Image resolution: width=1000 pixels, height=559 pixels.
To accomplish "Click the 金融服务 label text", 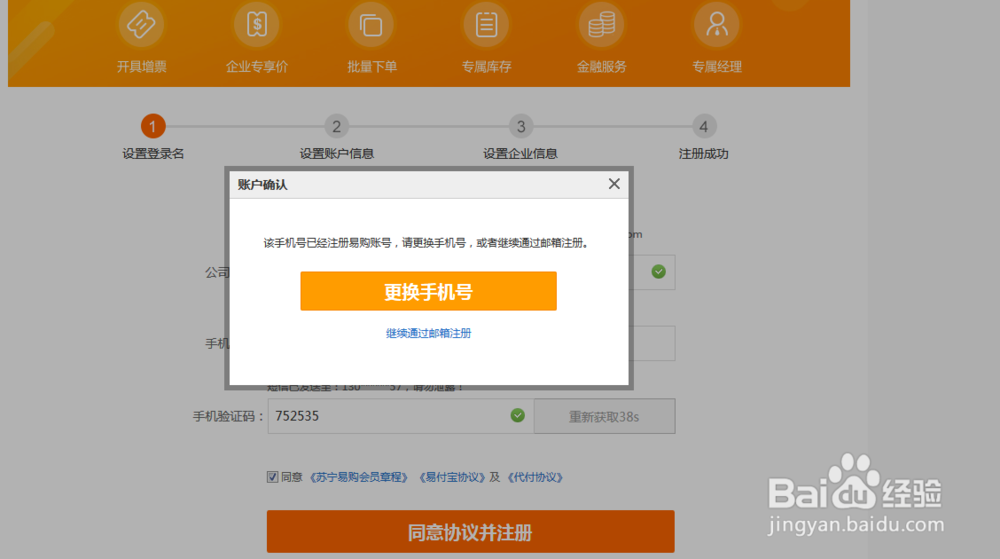I will point(601,67).
